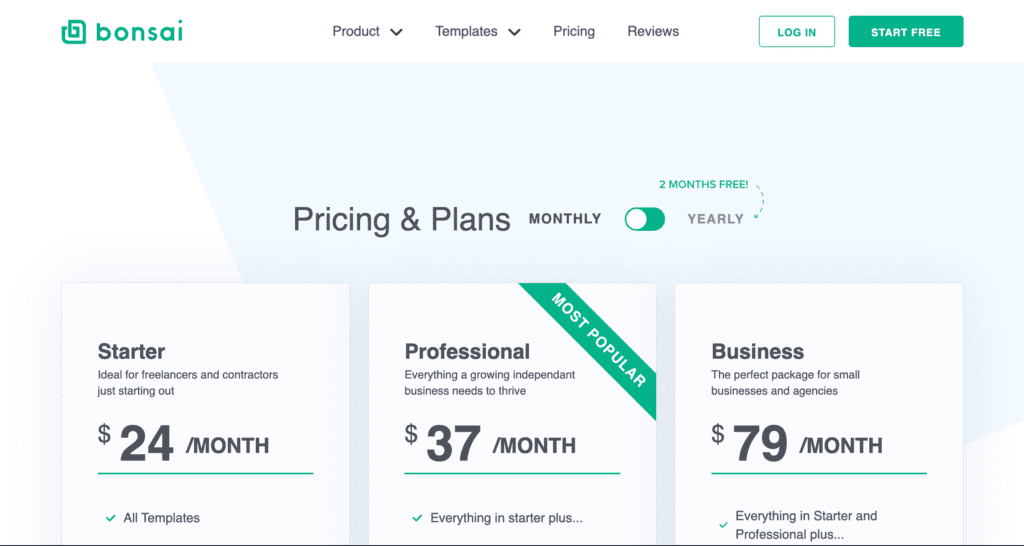1024x546 pixels.
Task: Click the checkmark beside Everything in starter plus
Action: click(x=417, y=518)
